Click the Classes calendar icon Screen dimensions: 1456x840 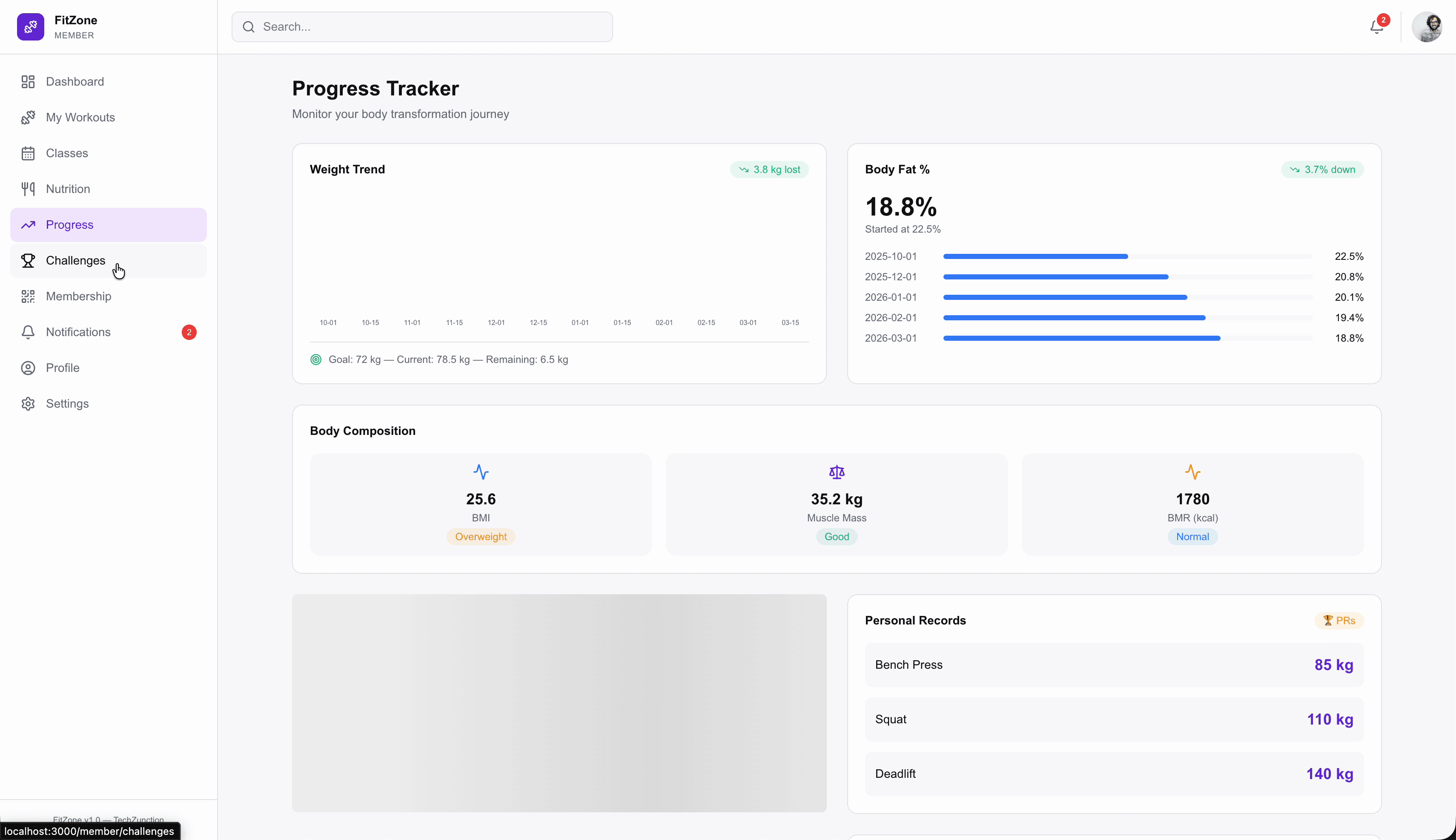[x=27, y=153]
